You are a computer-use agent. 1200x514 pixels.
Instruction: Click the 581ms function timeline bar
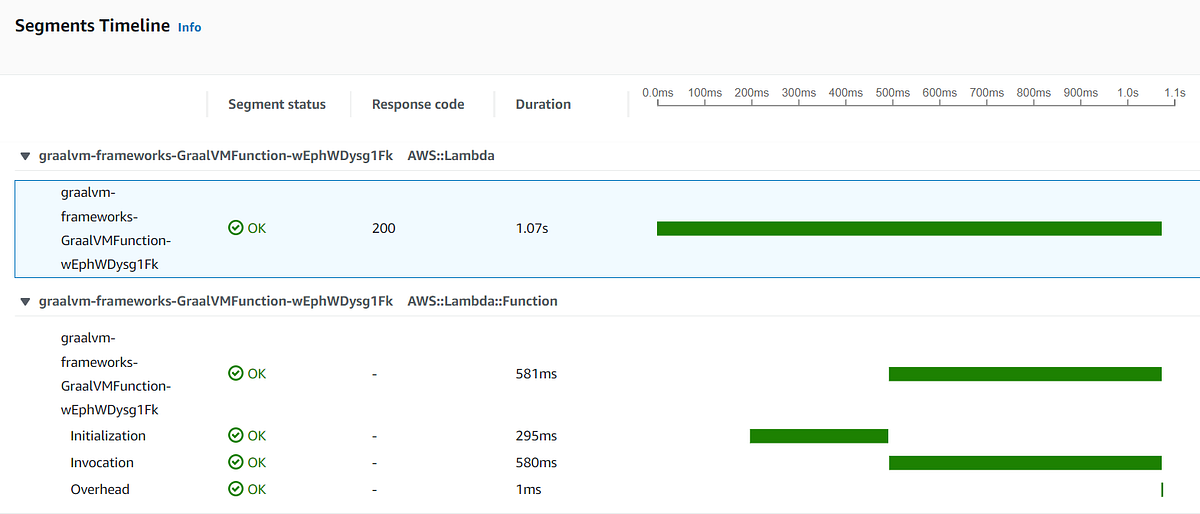coord(1025,374)
